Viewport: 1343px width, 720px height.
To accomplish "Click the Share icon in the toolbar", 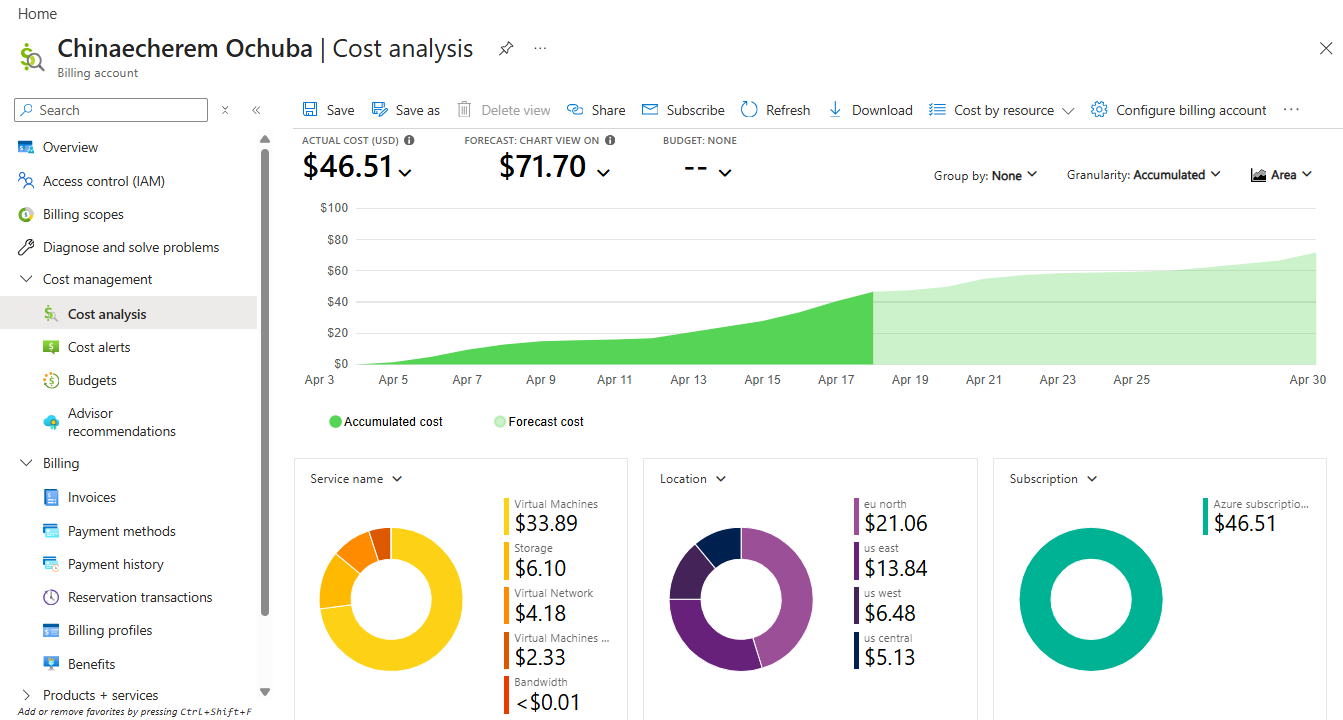I will click(575, 110).
